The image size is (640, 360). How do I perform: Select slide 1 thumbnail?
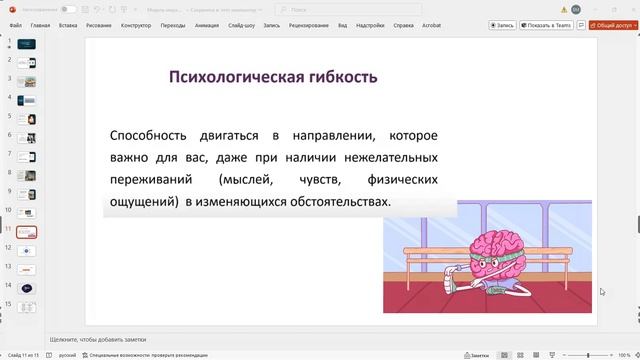[27, 44]
